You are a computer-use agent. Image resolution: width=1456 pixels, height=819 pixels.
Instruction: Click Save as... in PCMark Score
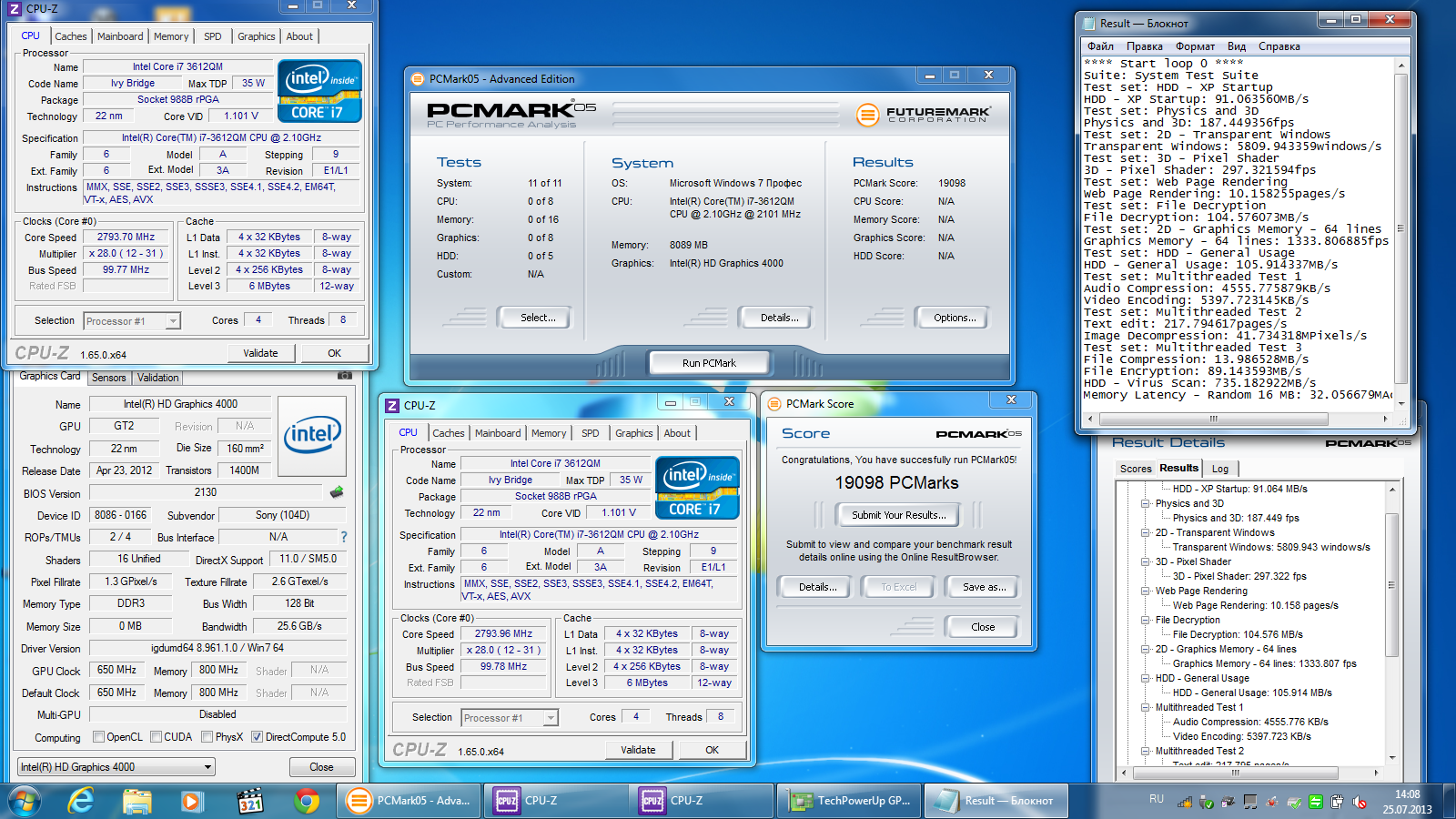click(x=985, y=587)
